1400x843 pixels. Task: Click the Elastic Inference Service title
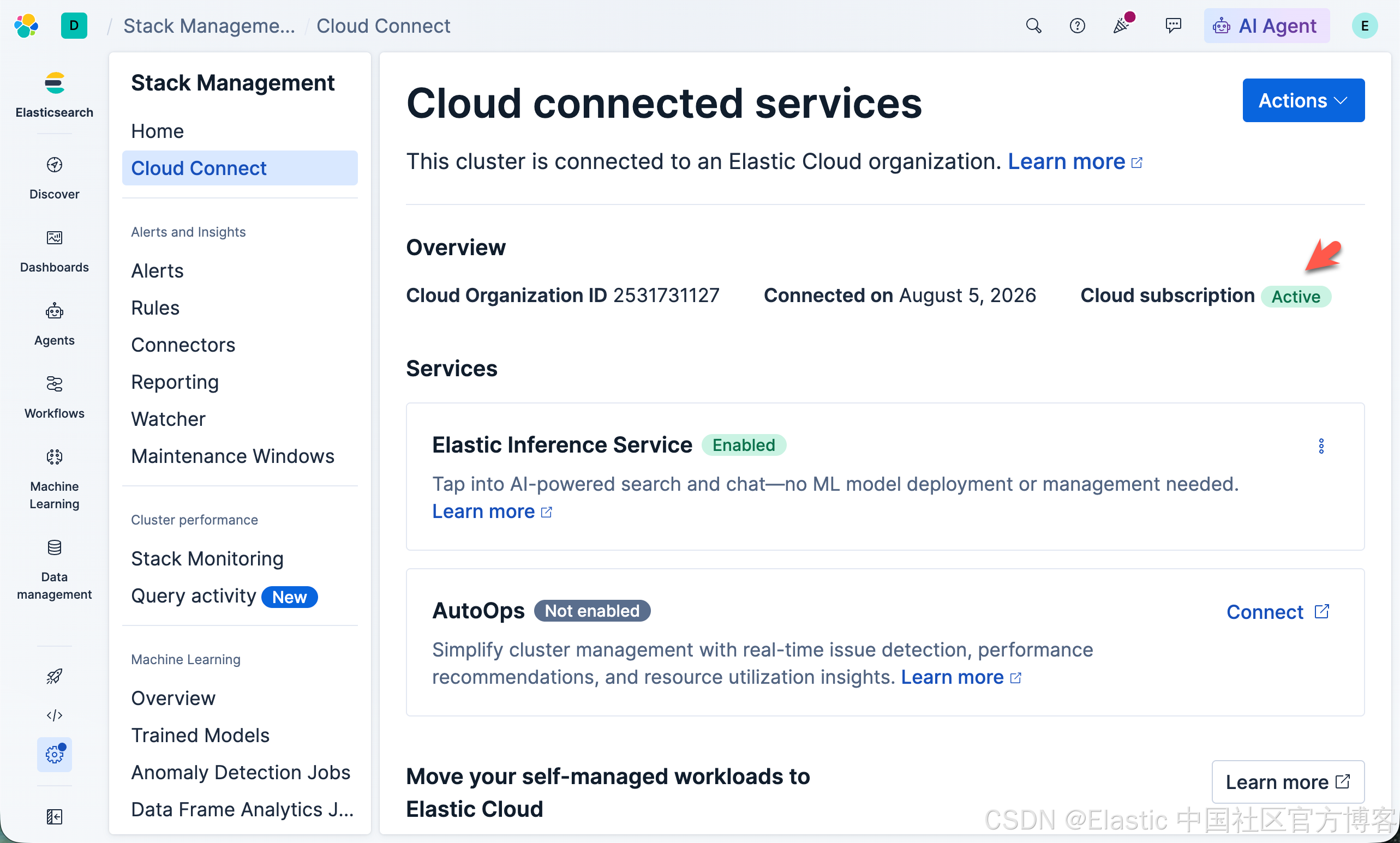[562, 445]
